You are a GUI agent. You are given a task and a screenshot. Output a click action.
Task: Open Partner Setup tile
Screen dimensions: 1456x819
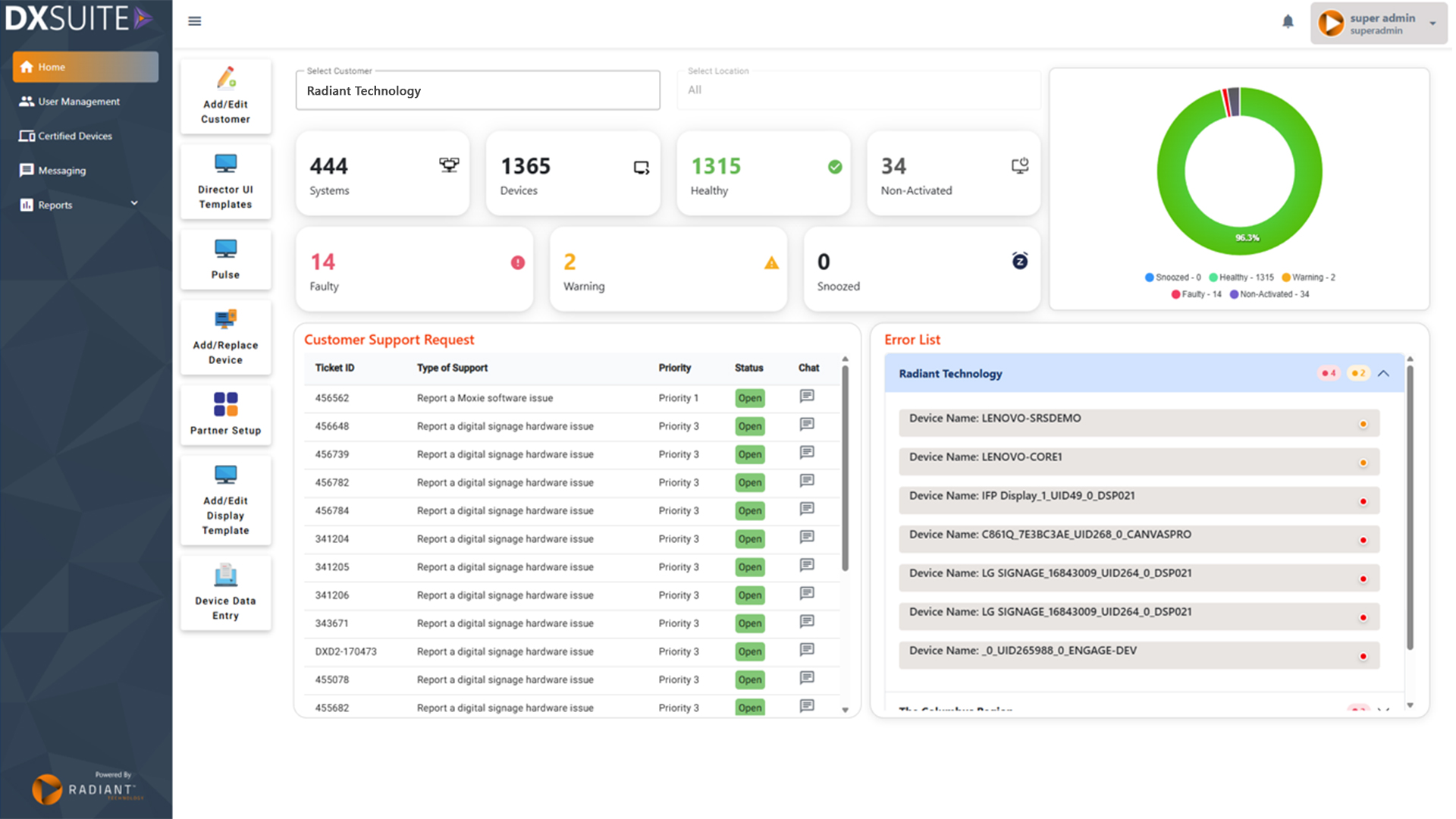tap(225, 414)
